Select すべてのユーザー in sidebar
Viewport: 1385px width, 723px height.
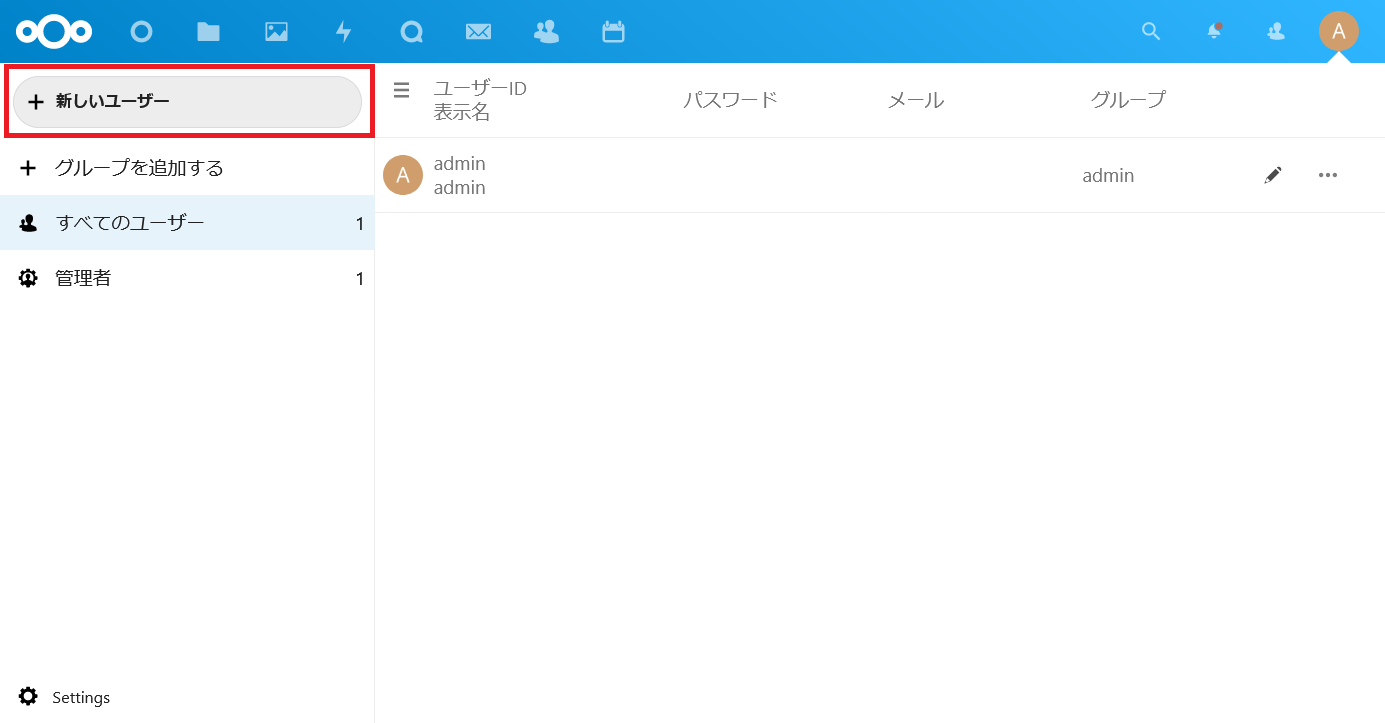coord(187,223)
